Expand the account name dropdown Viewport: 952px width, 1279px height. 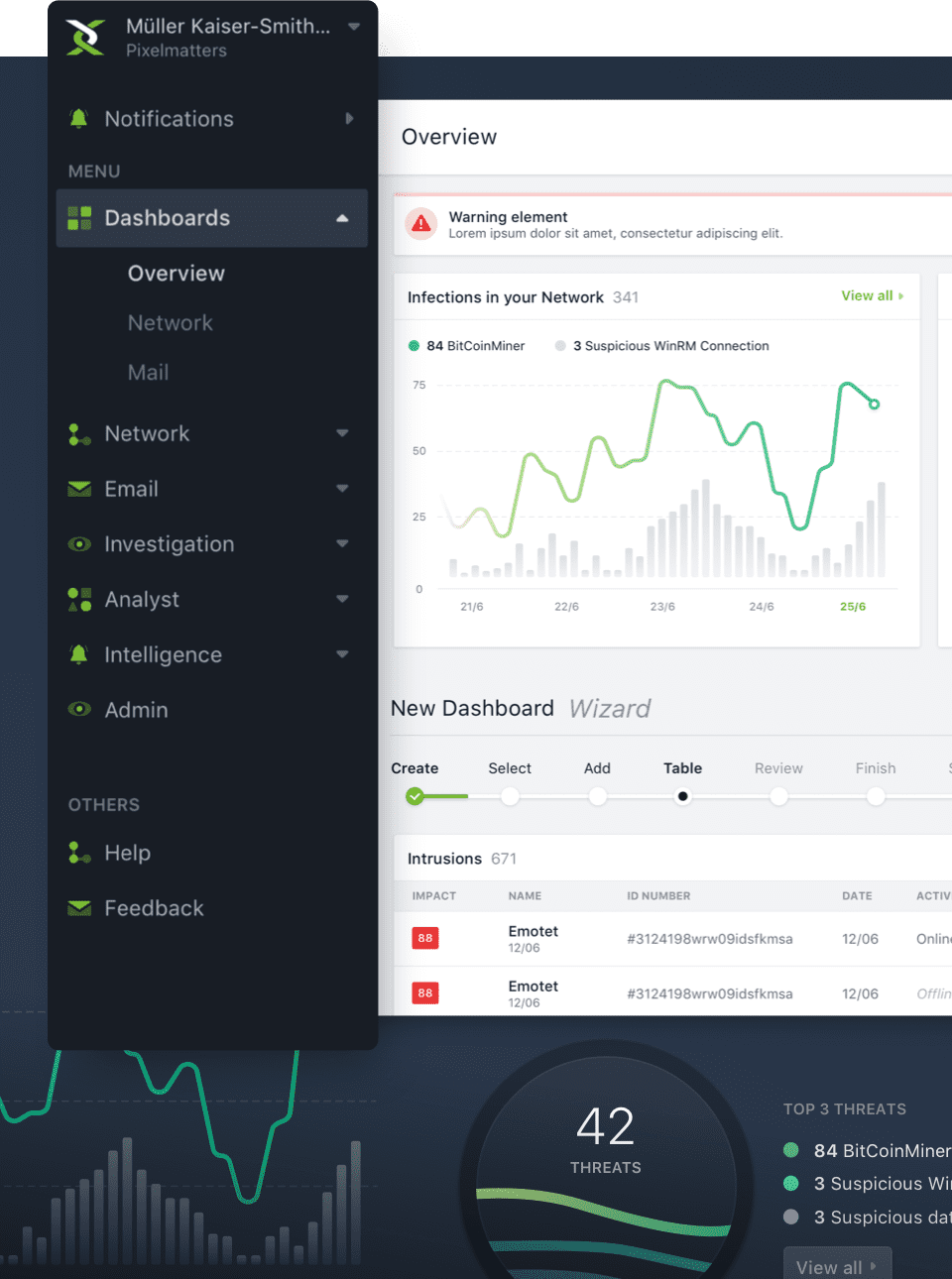[354, 27]
